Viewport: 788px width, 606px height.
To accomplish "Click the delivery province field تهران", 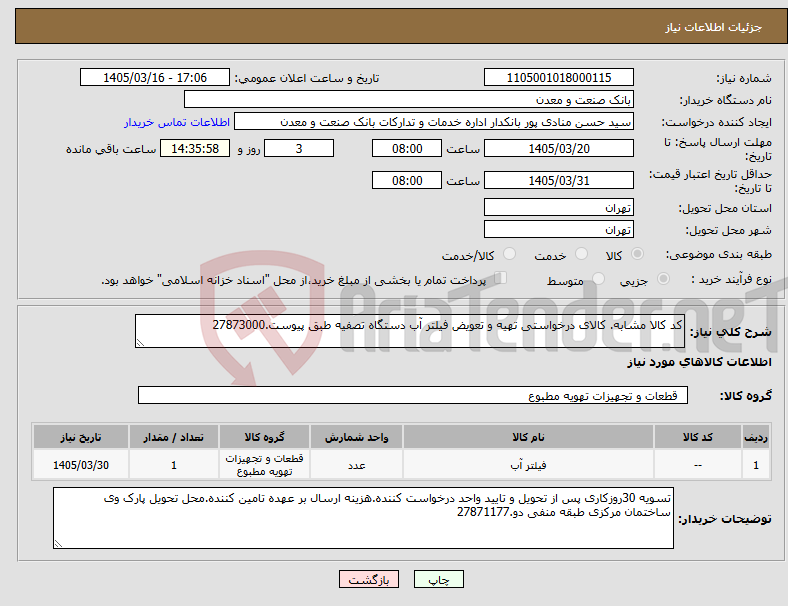I will tap(558, 208).
